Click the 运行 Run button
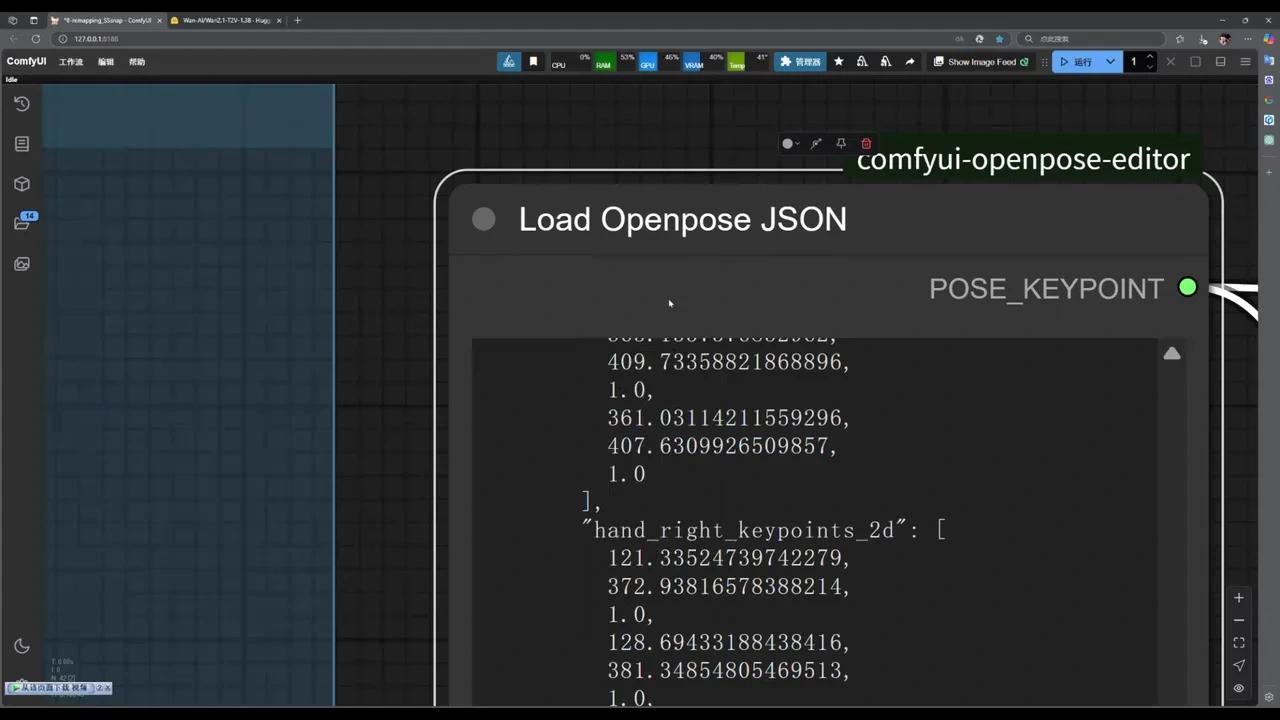Viewport: 1280px width, 720px height. click(x=1081, y=62)
